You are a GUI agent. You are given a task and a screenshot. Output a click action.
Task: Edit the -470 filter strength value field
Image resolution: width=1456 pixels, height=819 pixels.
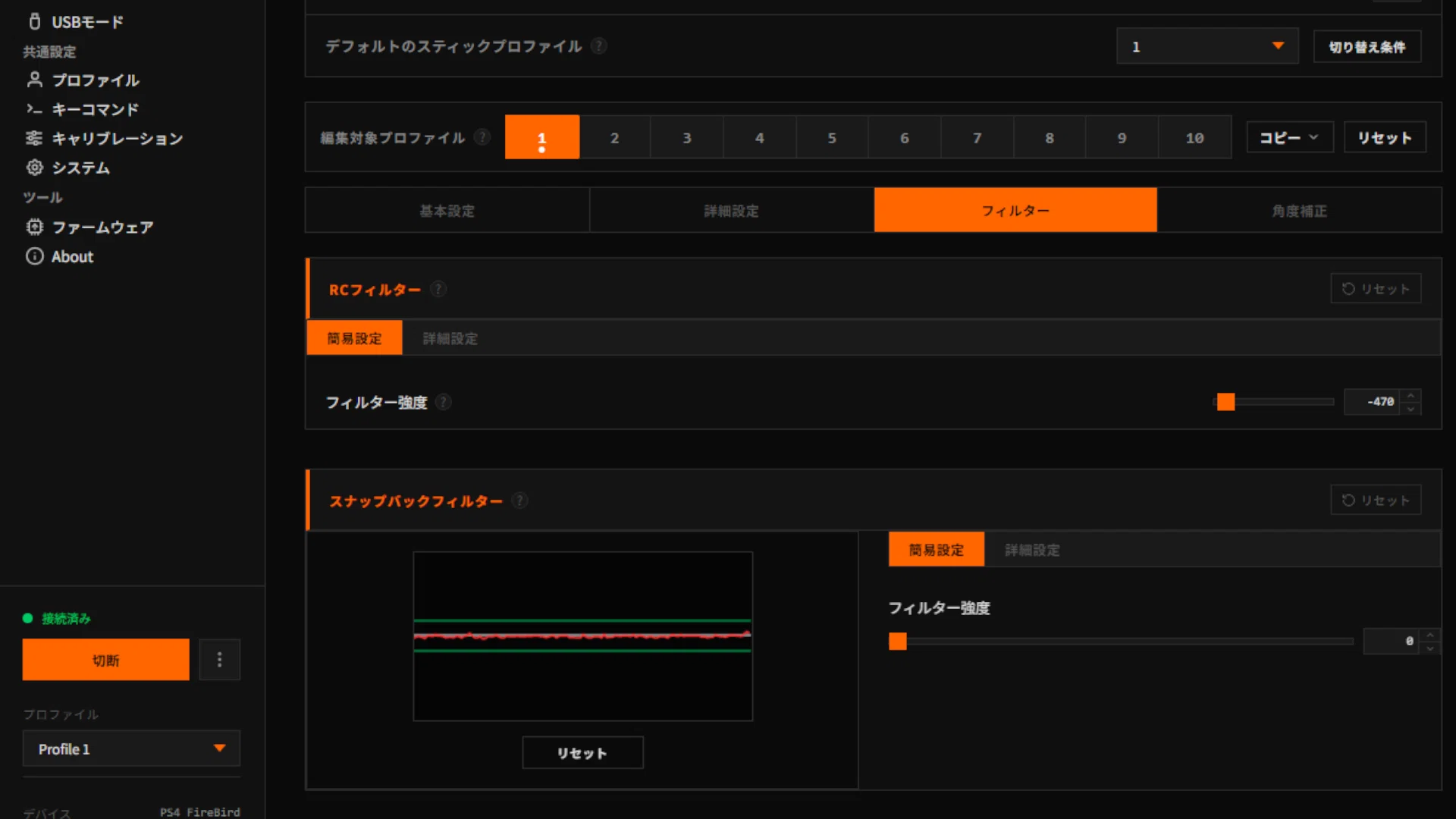coord(1373,402)
